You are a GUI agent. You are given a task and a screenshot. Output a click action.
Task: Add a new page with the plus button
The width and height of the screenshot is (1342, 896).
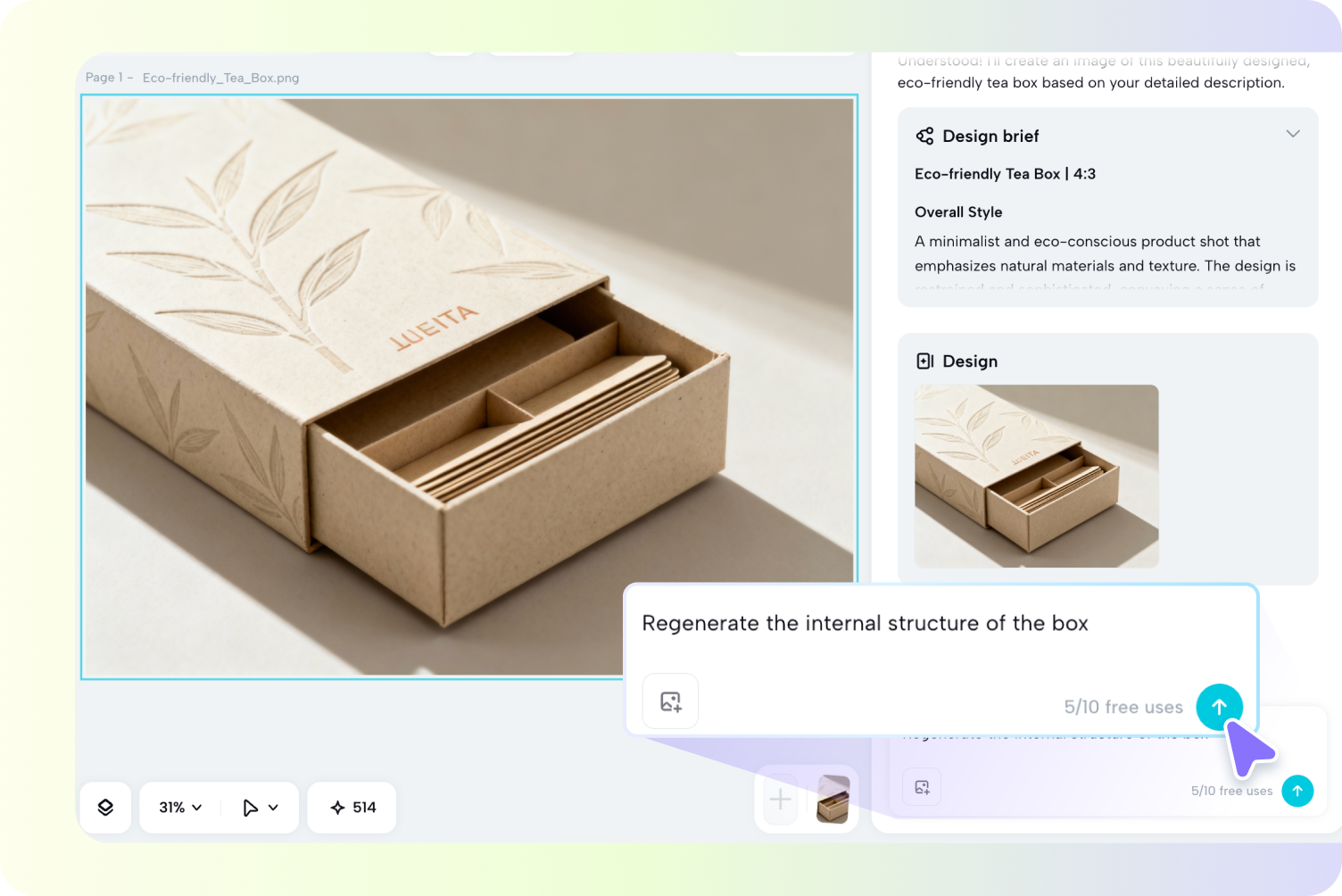coord(780,799)
